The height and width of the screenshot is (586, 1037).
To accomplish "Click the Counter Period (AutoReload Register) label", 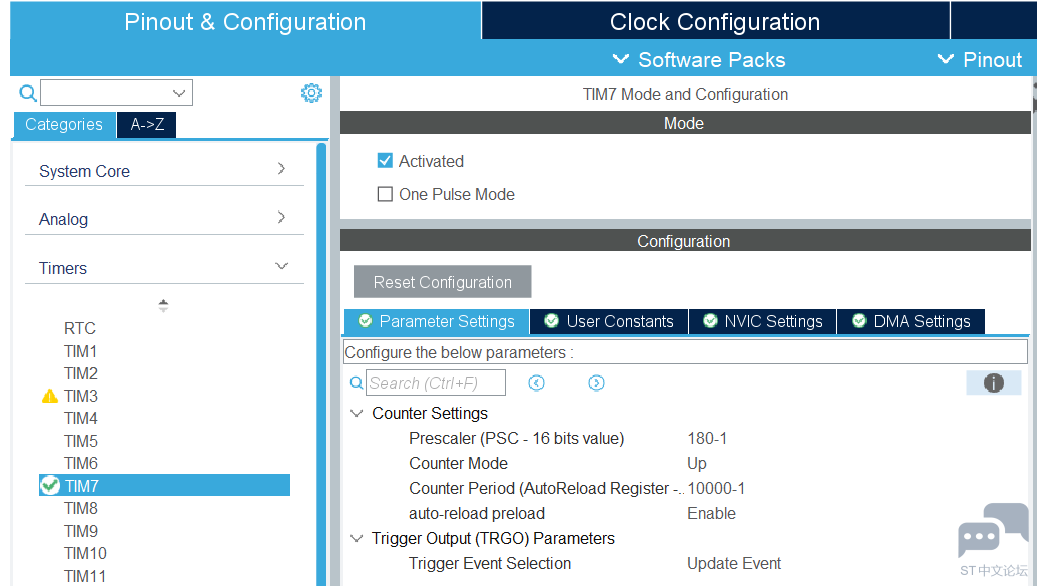I will [546, 489].
